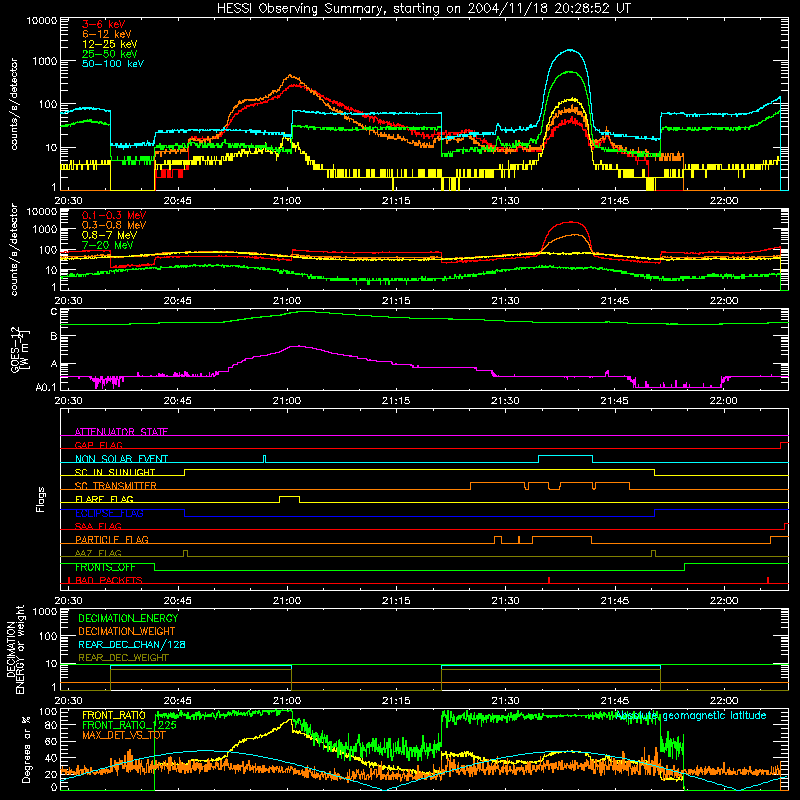
Task: Click the DECIMATION_WEIGHT legend label
Action: [127, 631]
